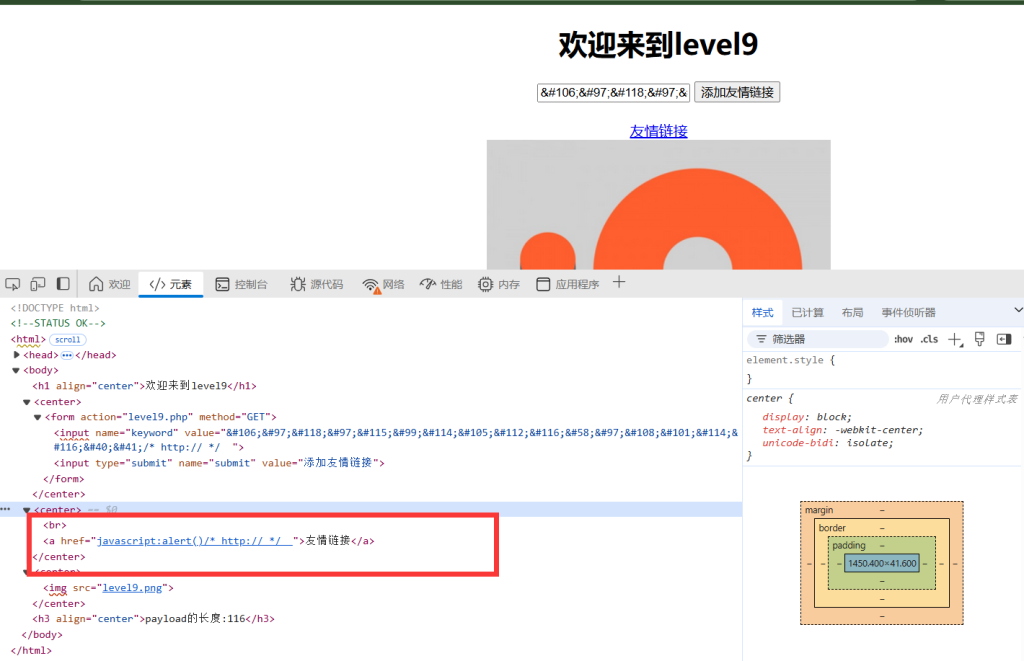
Task: Collapse the selected center node triangle
Action: (27, 509)
